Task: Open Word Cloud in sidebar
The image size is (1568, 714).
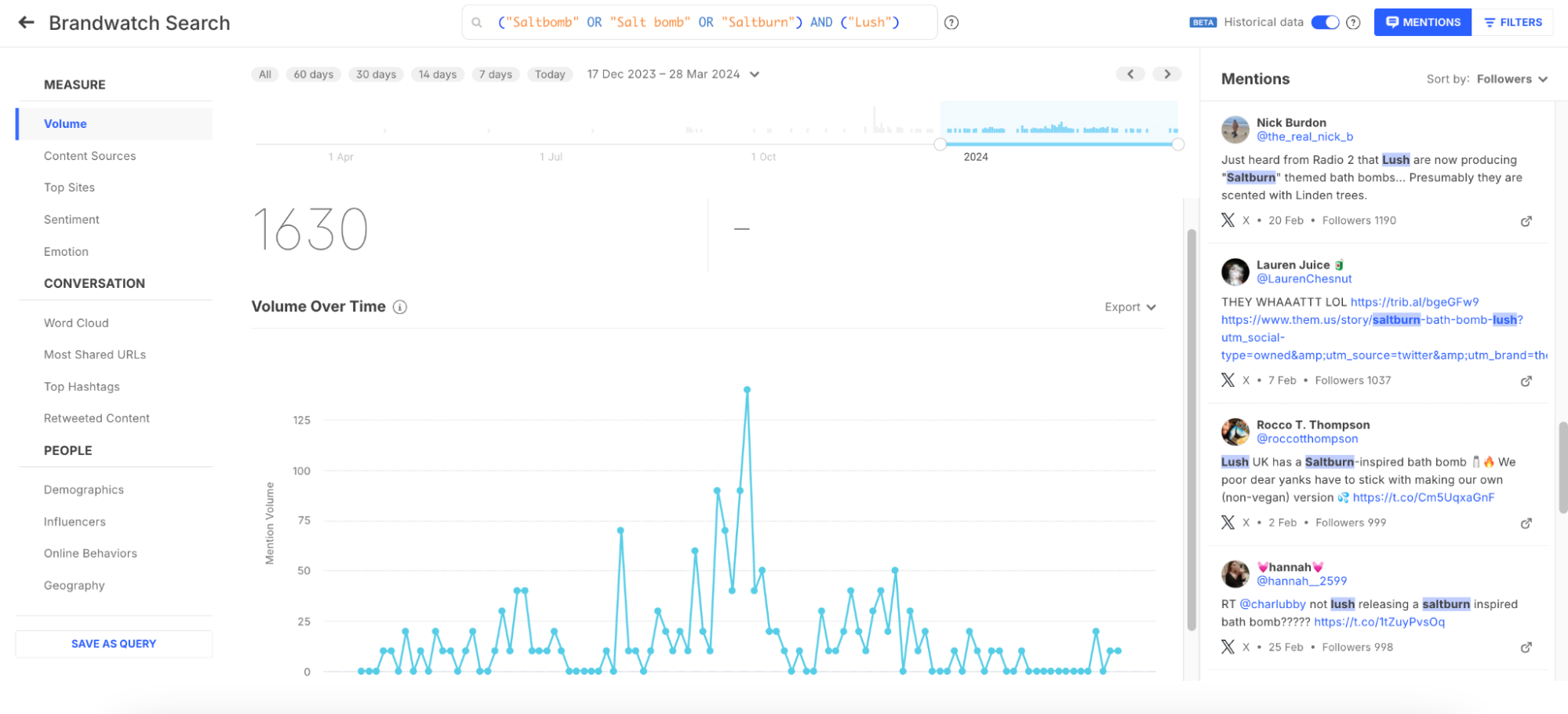Action: [x=76, y=323]
